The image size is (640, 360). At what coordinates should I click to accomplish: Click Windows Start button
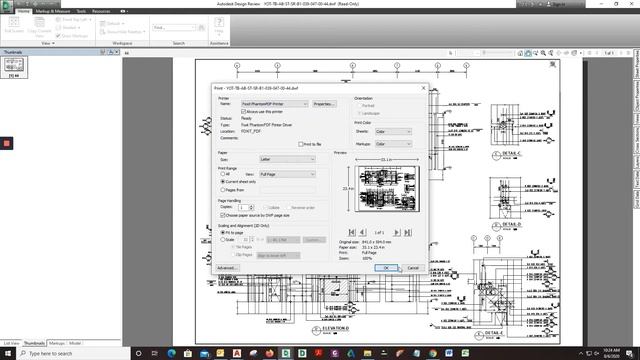(x=8, y=353)
